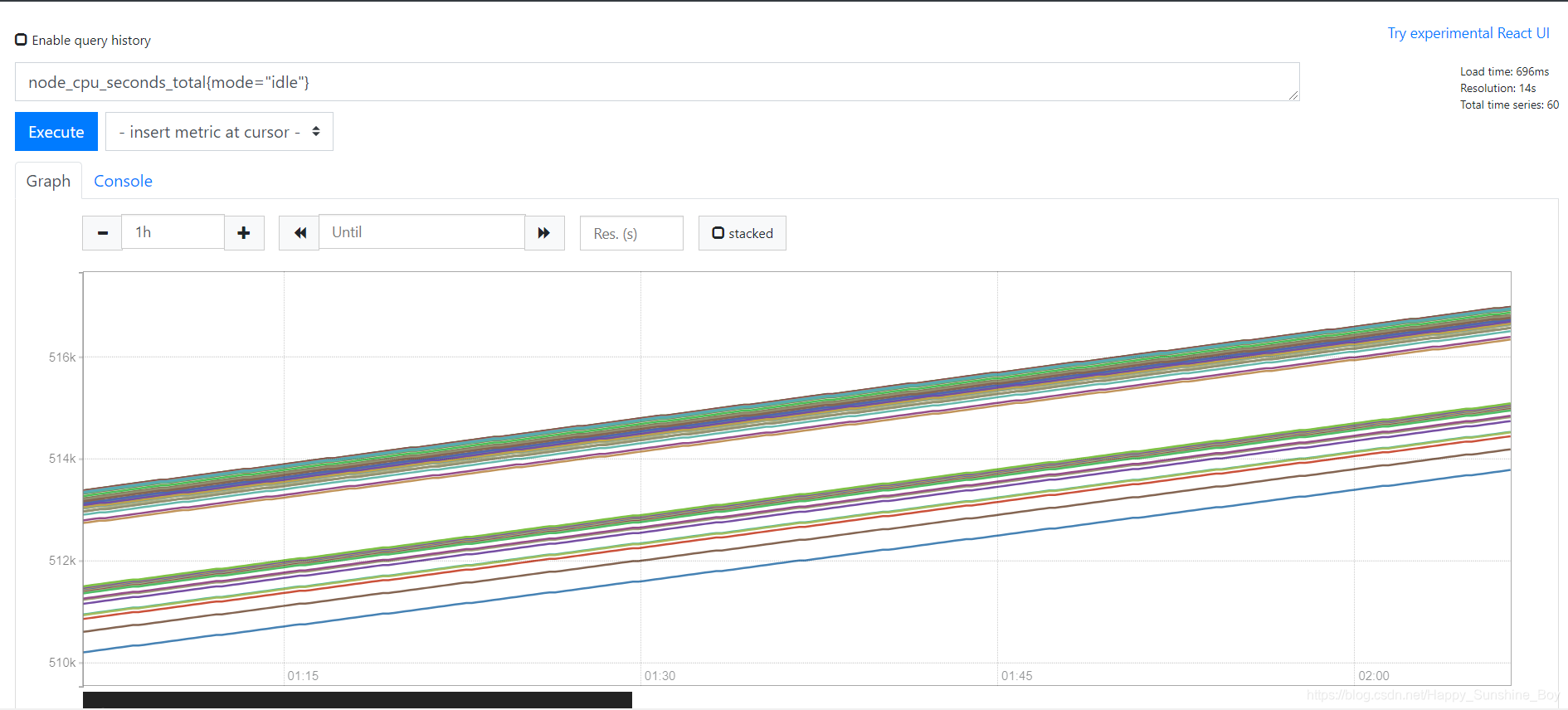Click the Resolution: 14s text
Image resolution: width=1568 pixels, height=710 pixels.
coord(1497,88)
